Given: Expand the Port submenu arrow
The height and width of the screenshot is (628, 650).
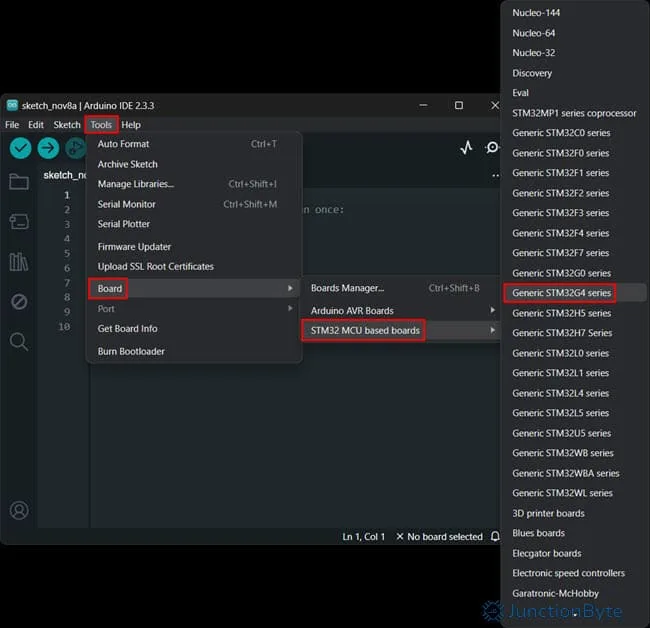Looking at the screenshot, I should coord(290,308).
